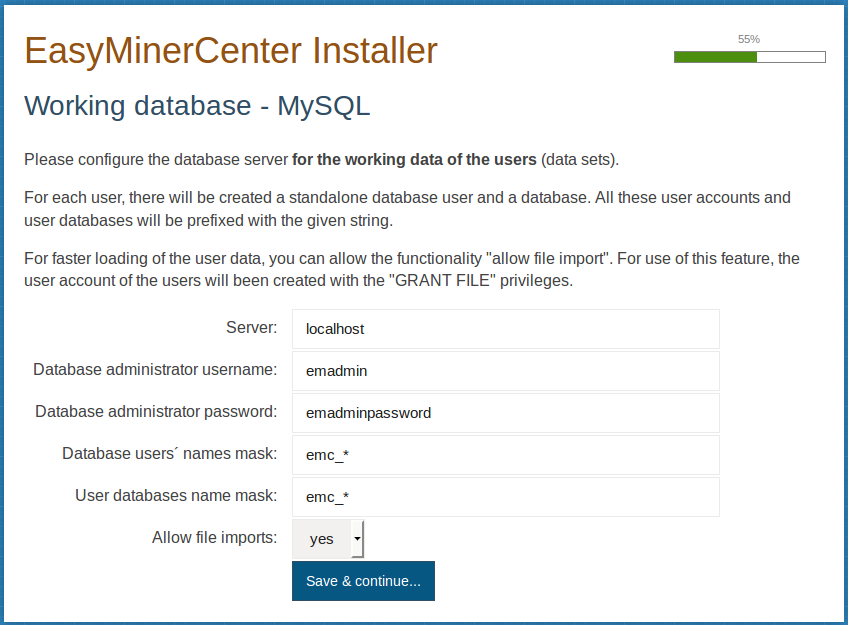Click the Database administrator password: label
The width and height of the screenshot is (848, 625).
(x=156, y=411)
